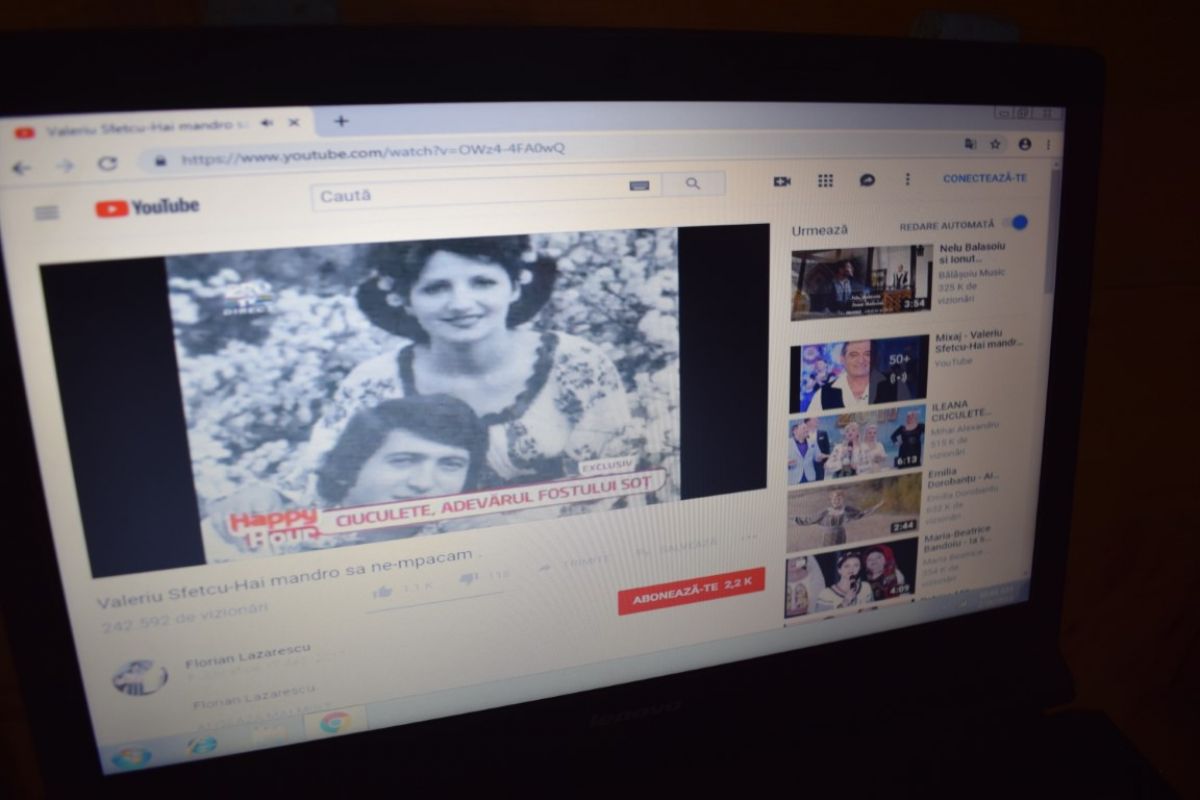Viewport: 1200px width, 800px height.
Task: Open Chrome's three-dot menu
Action: 1048,145
